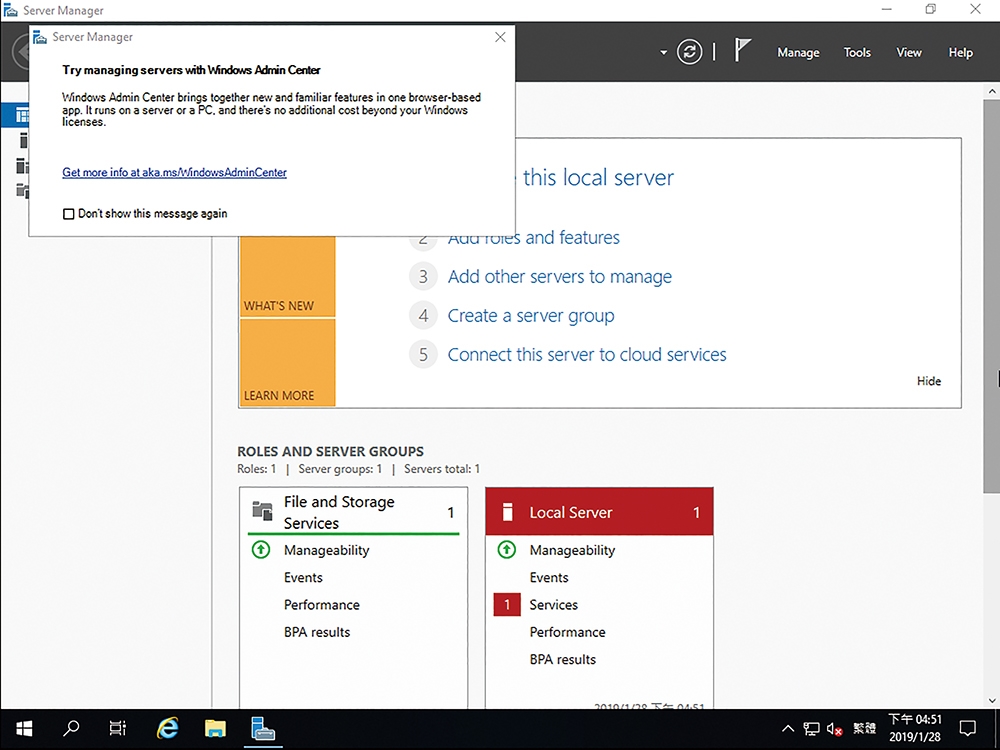Click "Create a server group" link

point(531,316)
